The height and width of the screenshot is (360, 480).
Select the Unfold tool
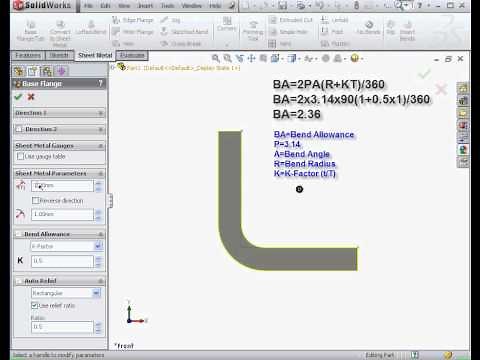(x=334, y=20)
